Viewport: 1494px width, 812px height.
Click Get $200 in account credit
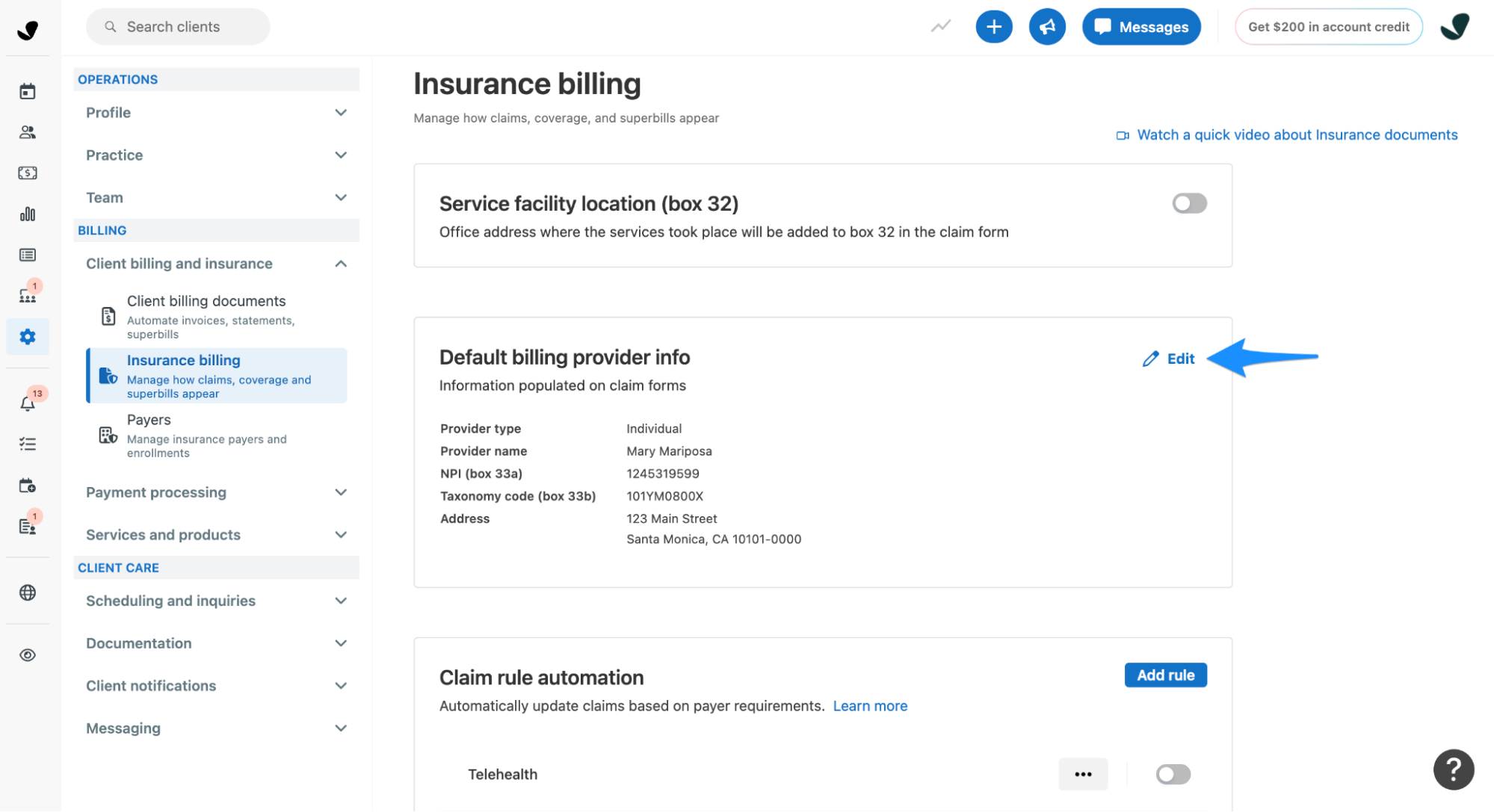pos(1328,27)
